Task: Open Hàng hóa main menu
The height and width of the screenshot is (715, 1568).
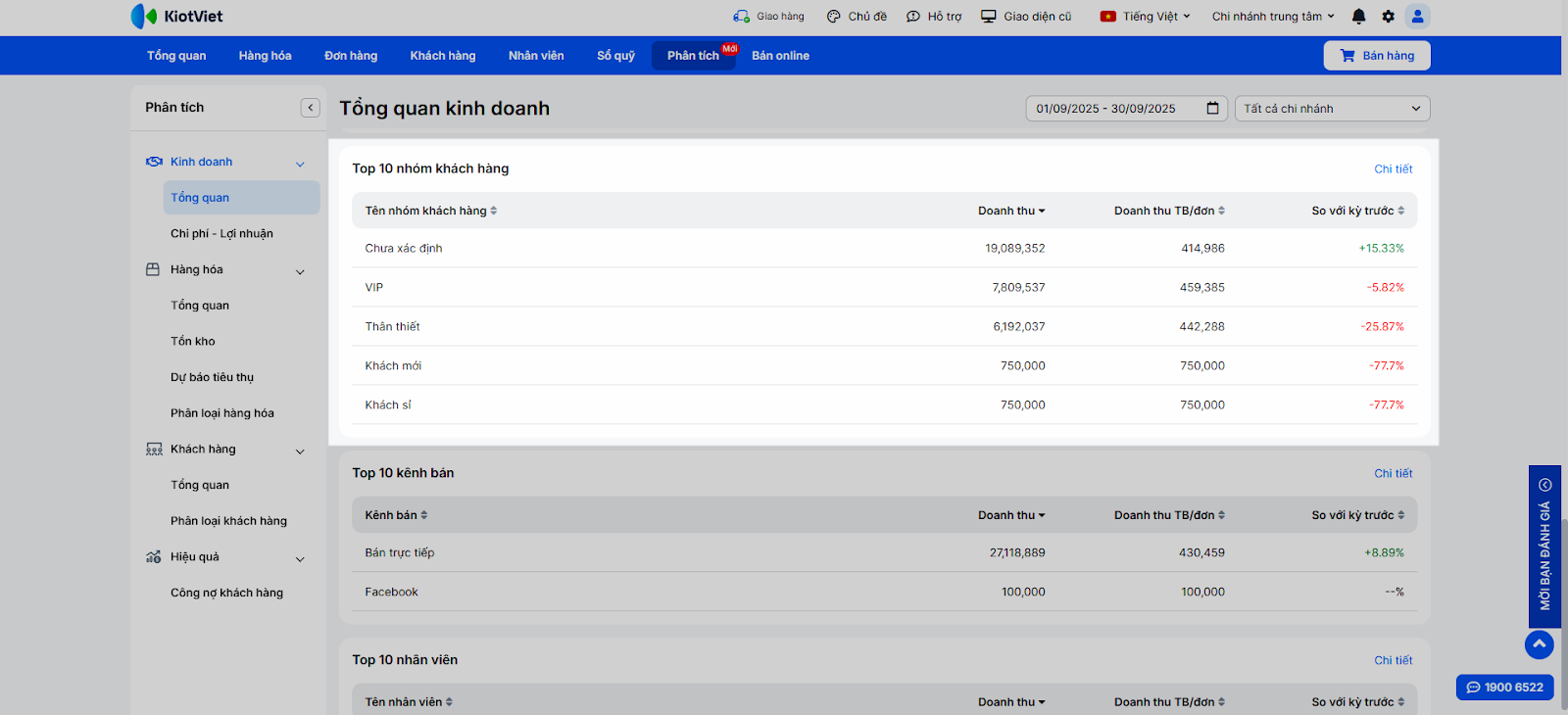Action: pos(266,56)
